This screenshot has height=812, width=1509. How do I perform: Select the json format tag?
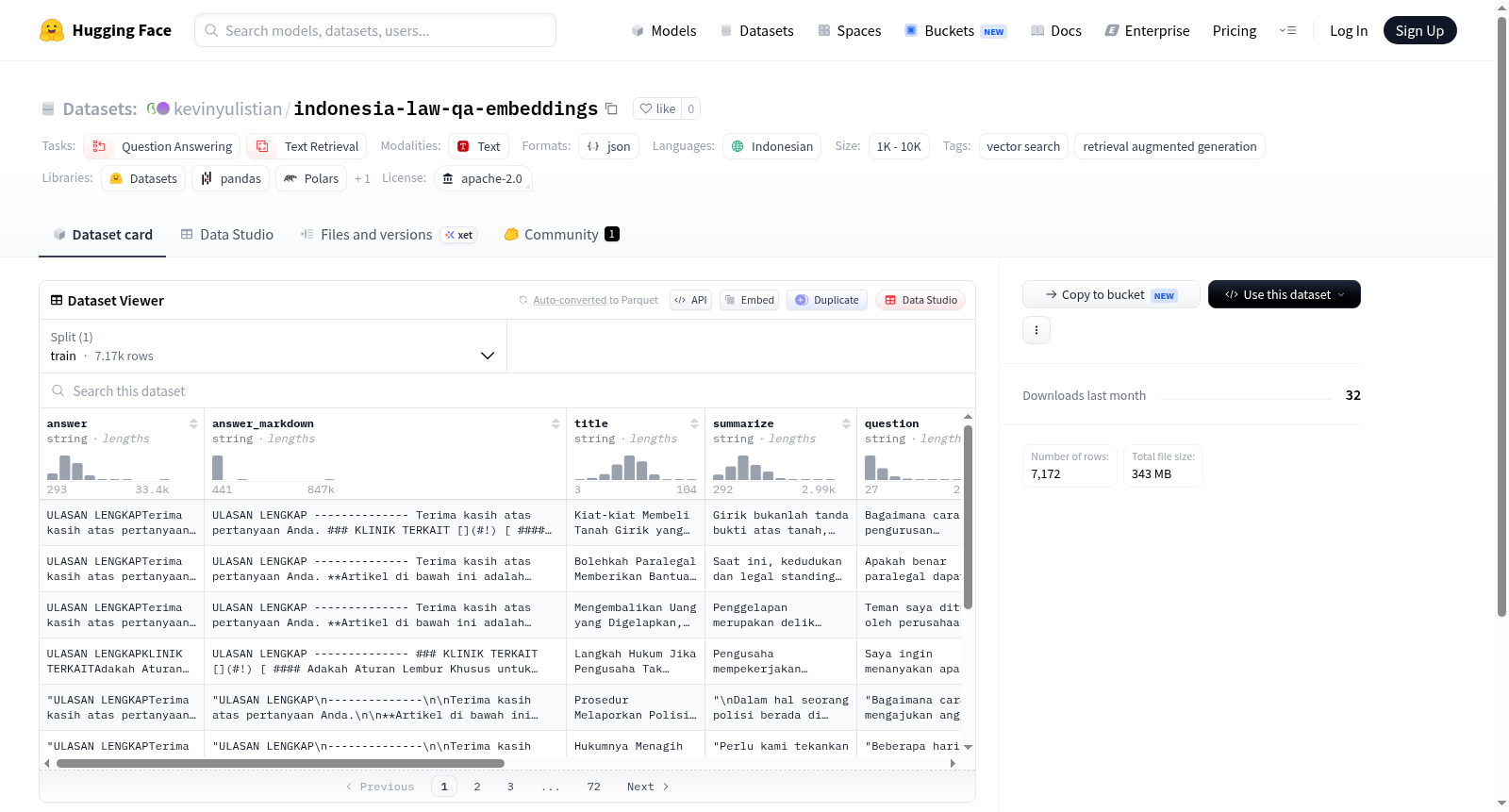coord(609,146)
